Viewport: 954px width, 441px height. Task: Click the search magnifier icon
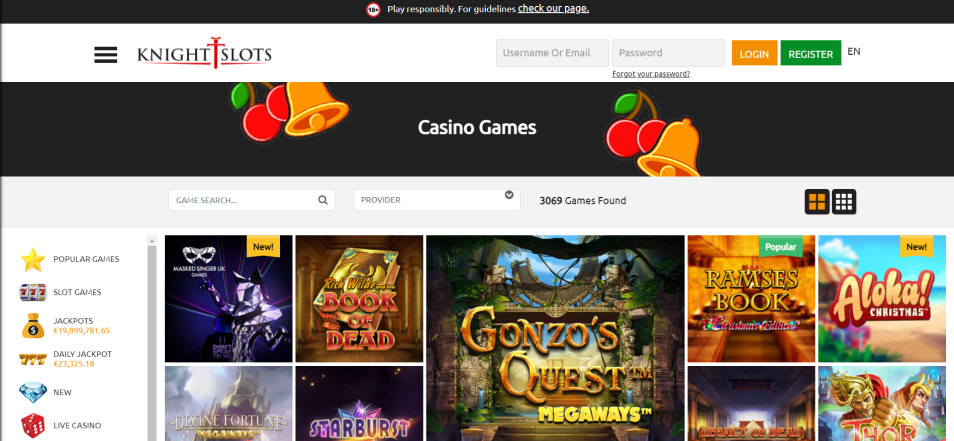(322, 200)
